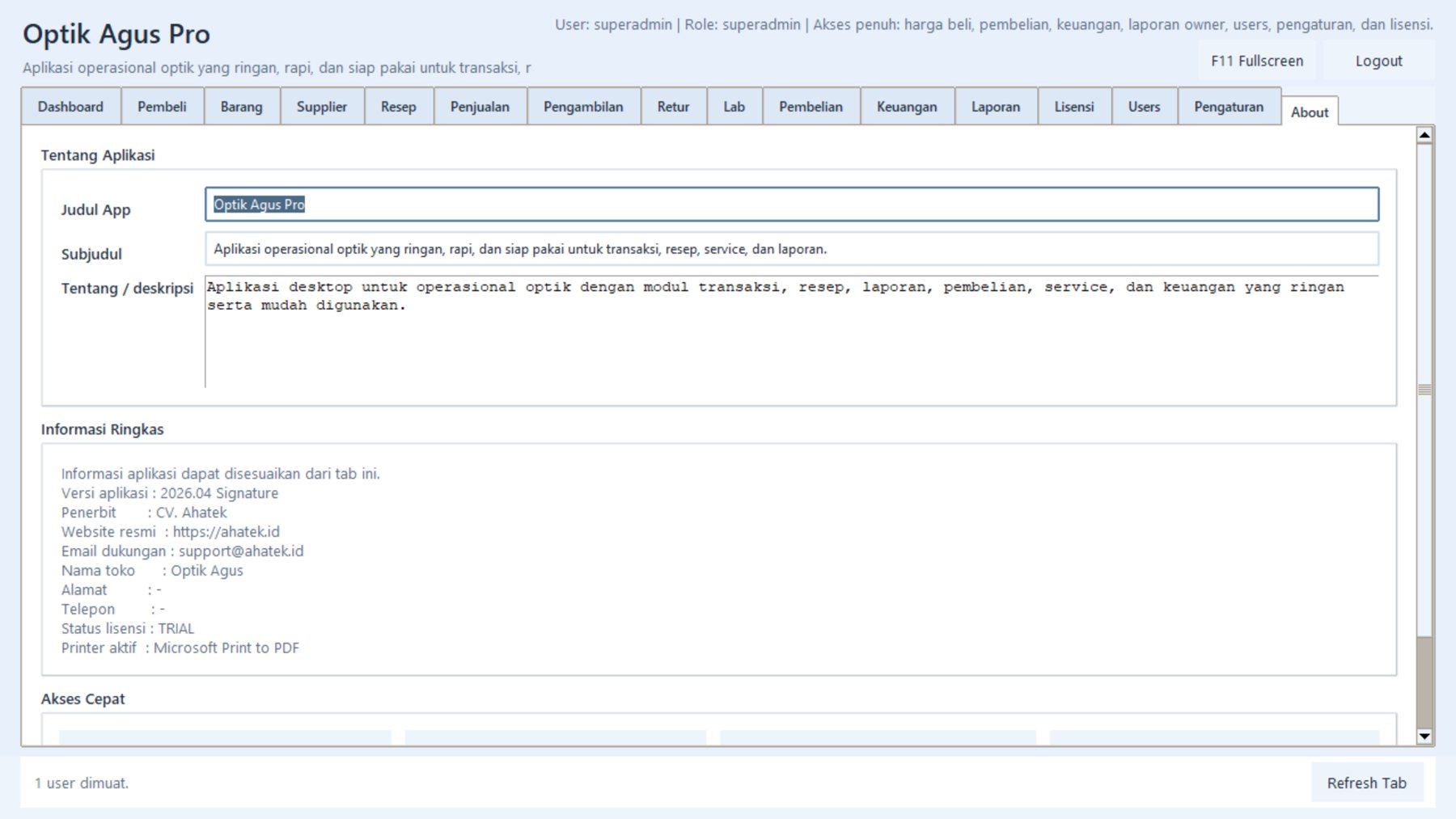
Task: Switch to the Pembeli tab
Action: tap(162, 107)
